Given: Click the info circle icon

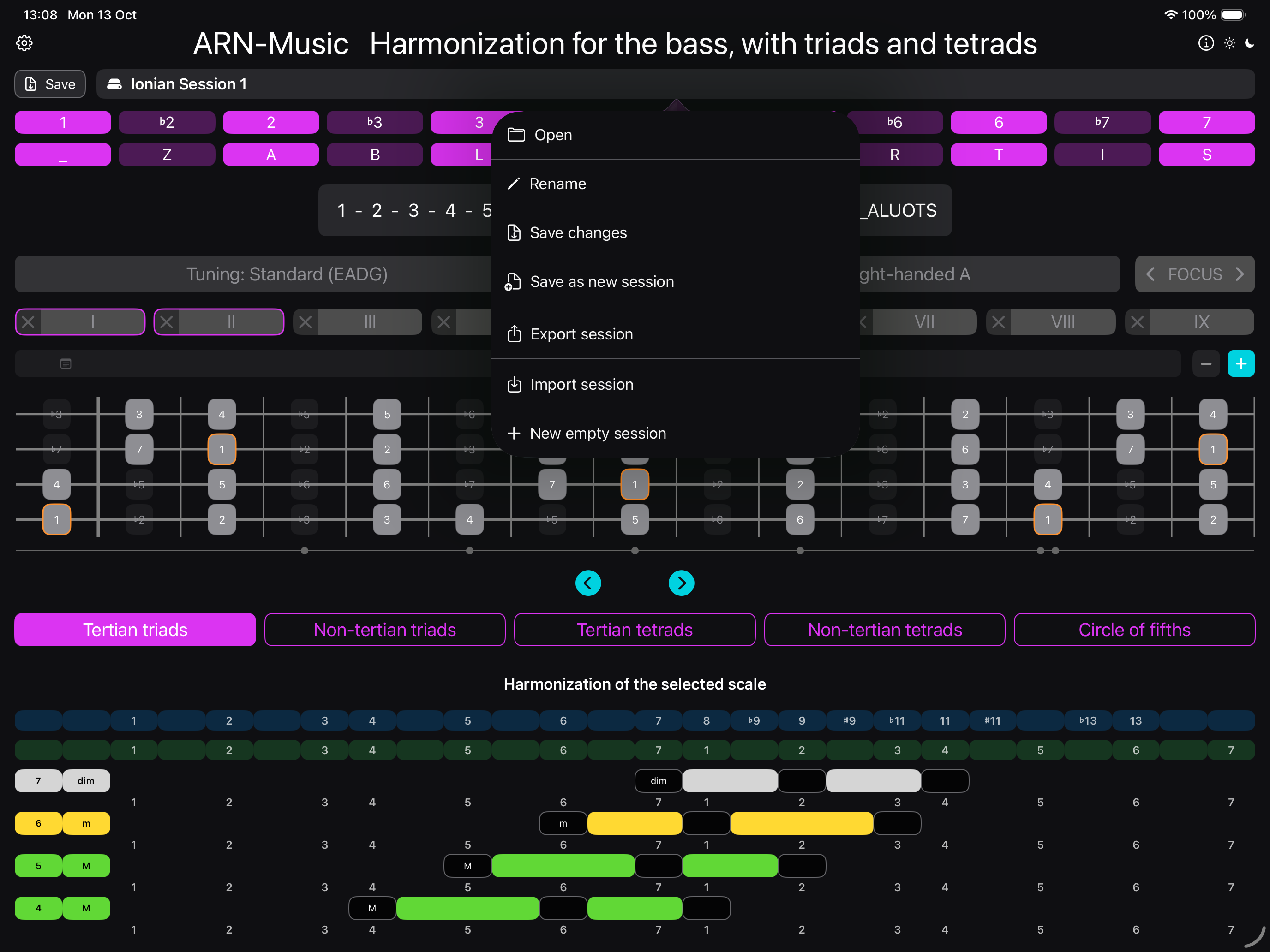Looking at the screenshot, I should point(1206,43).
